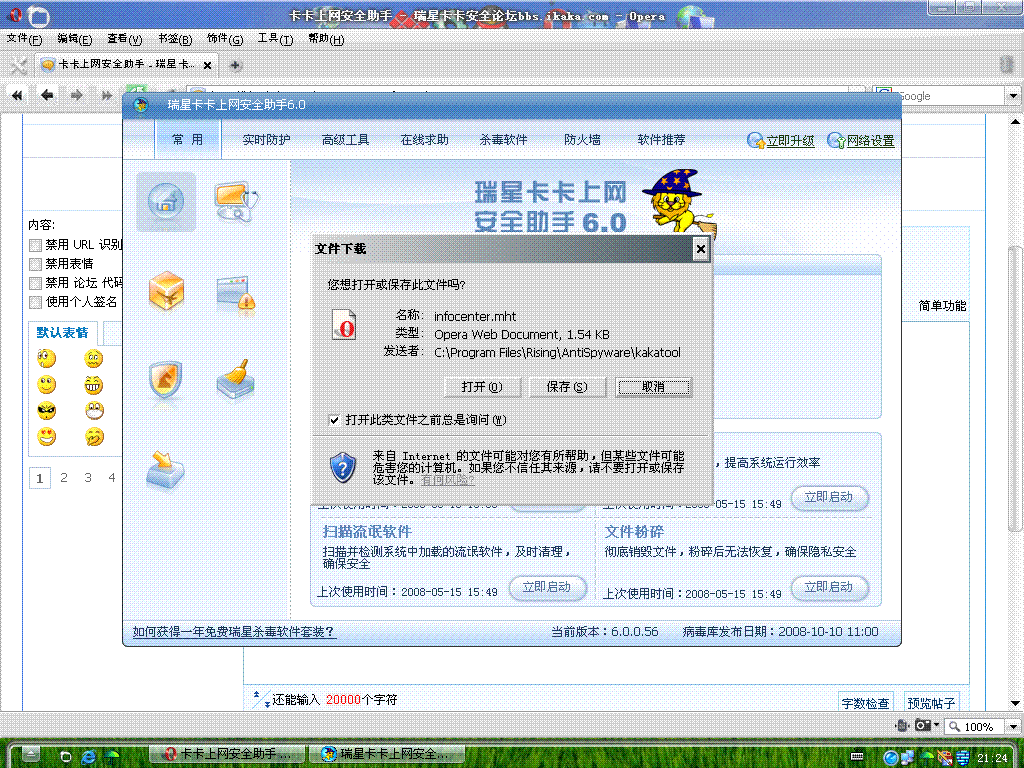
Task: Click the blue question shield icon
Action: click(343, 468)
